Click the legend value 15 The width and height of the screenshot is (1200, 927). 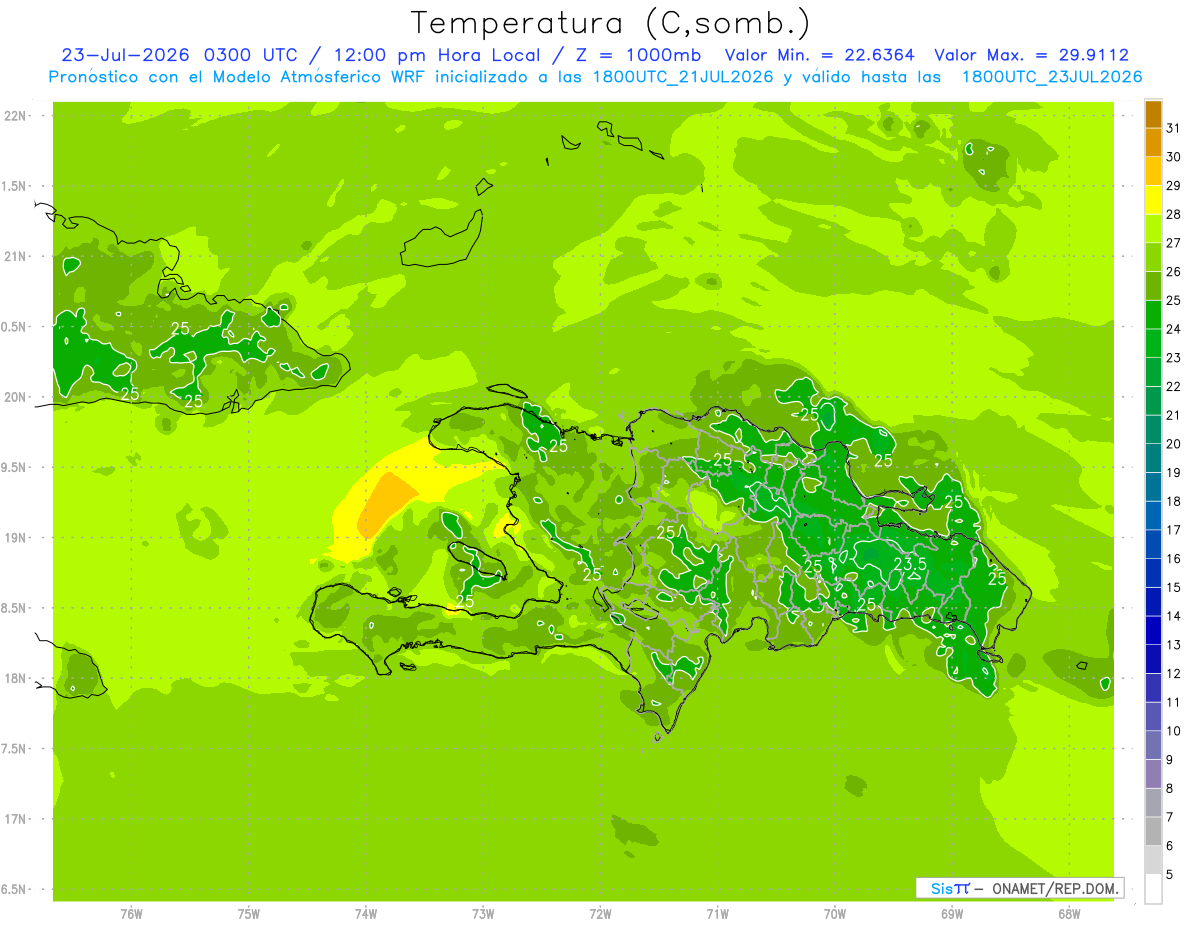coord(1173,587)
